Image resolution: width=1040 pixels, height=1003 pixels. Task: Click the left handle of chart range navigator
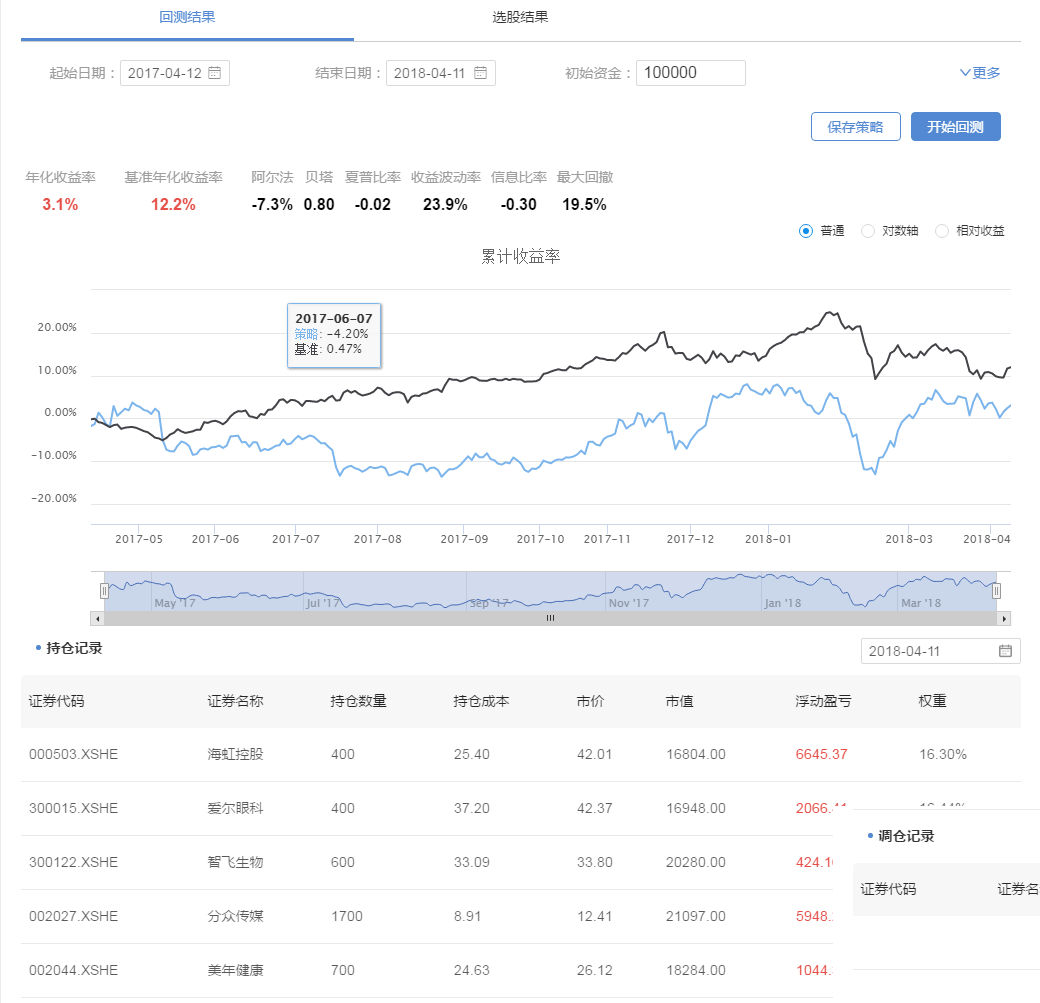tap(104, 591)
